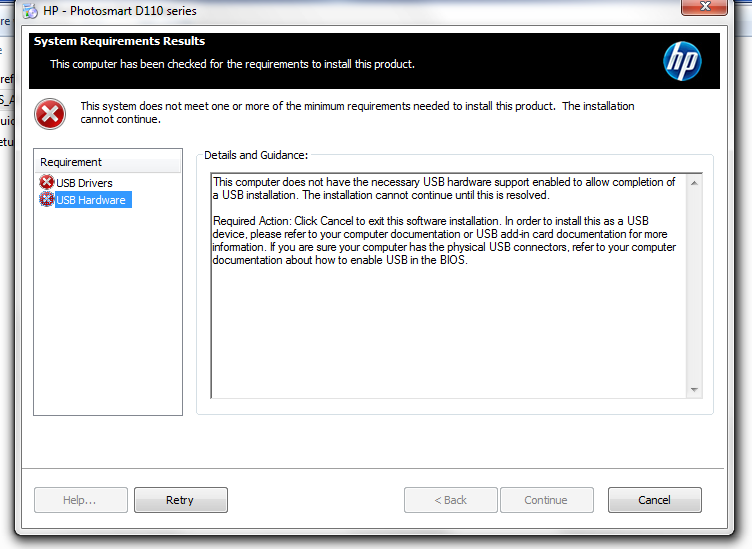Click the 'Details and Guidance:' label

(x=256, y=155)
